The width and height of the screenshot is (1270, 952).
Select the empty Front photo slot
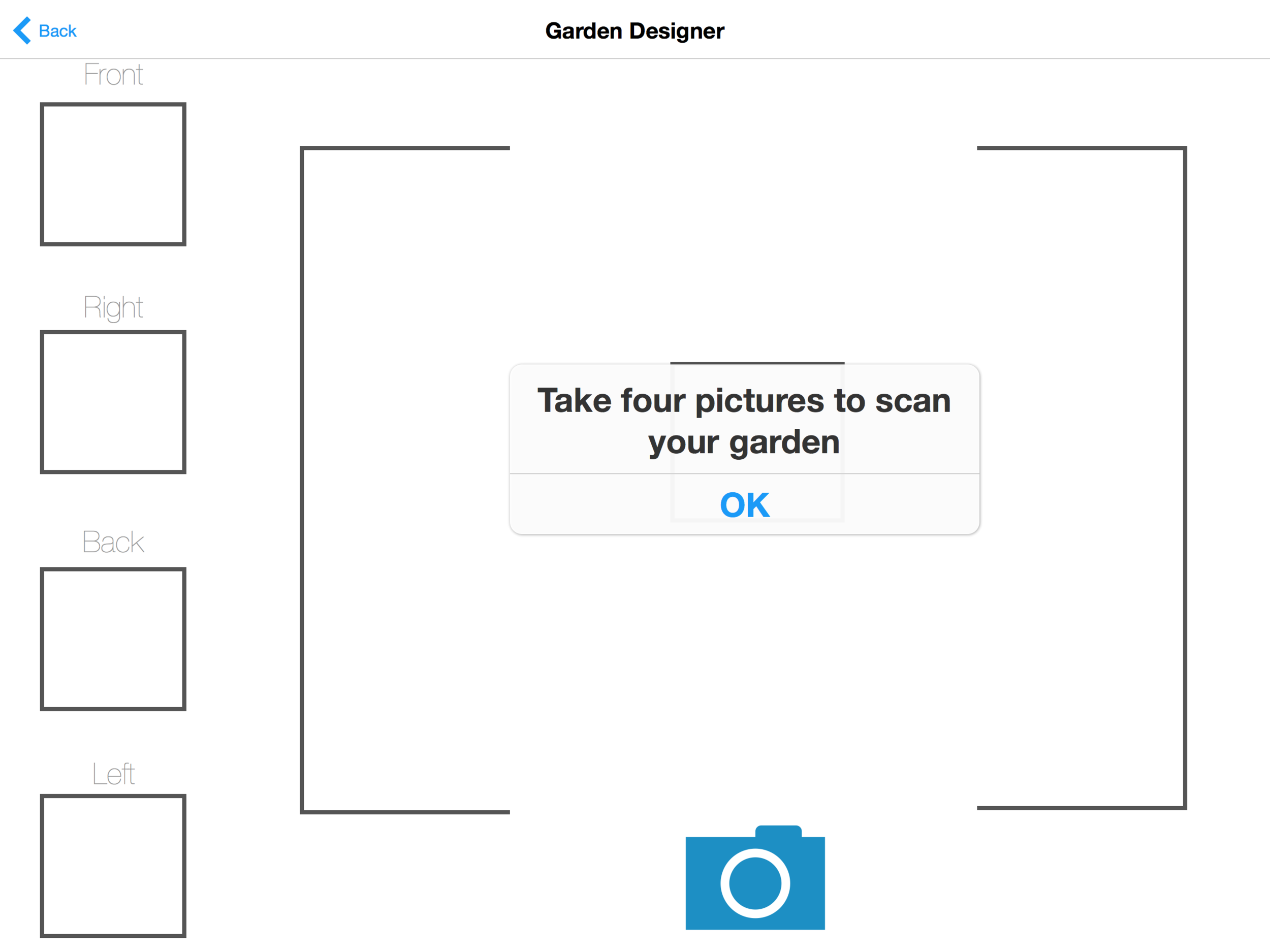click(113, 174)
